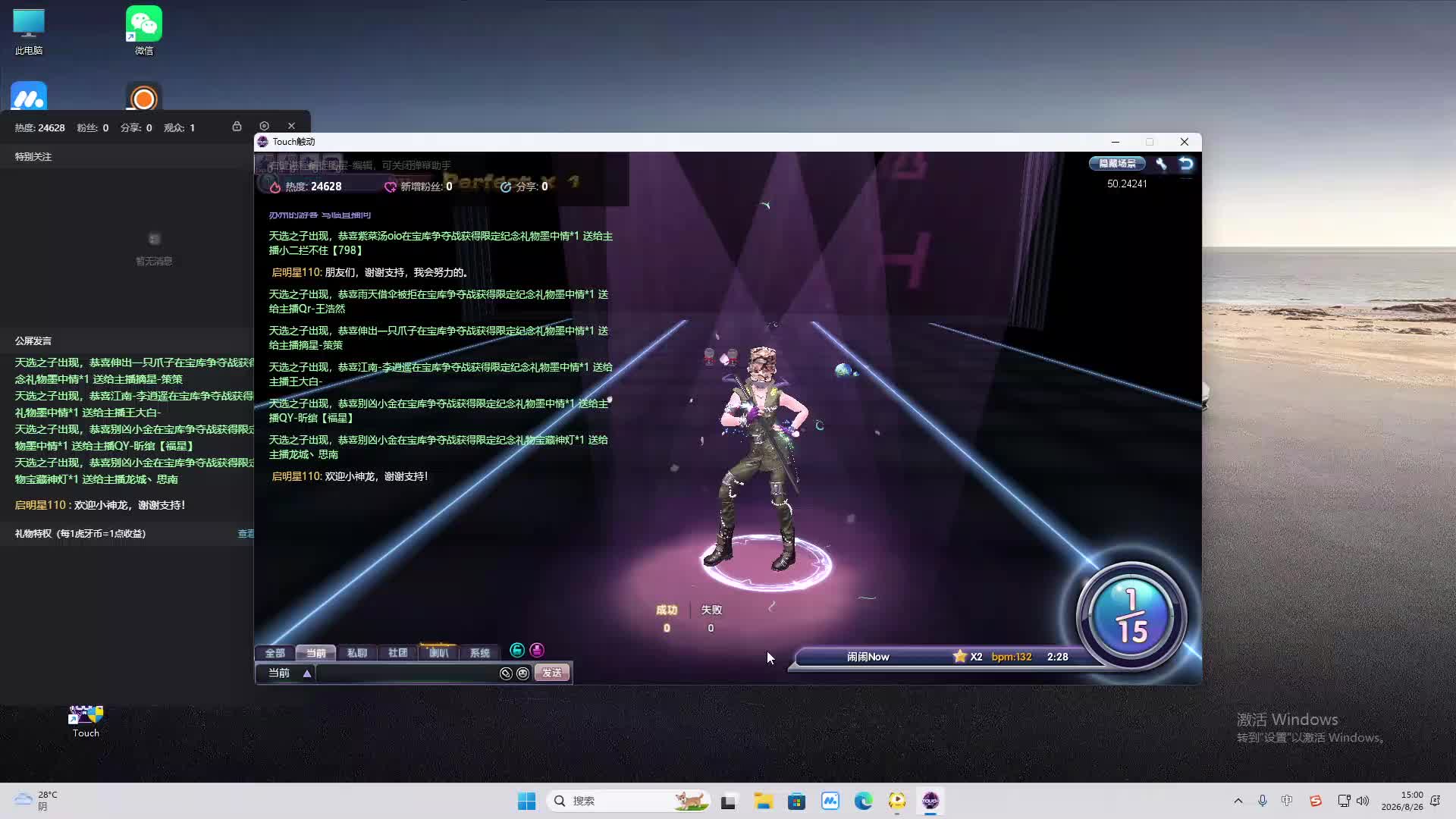1456x819 pixels.
Task: Open the volume control in tray
Action: pyautogui.click(x=1363, y=801)
